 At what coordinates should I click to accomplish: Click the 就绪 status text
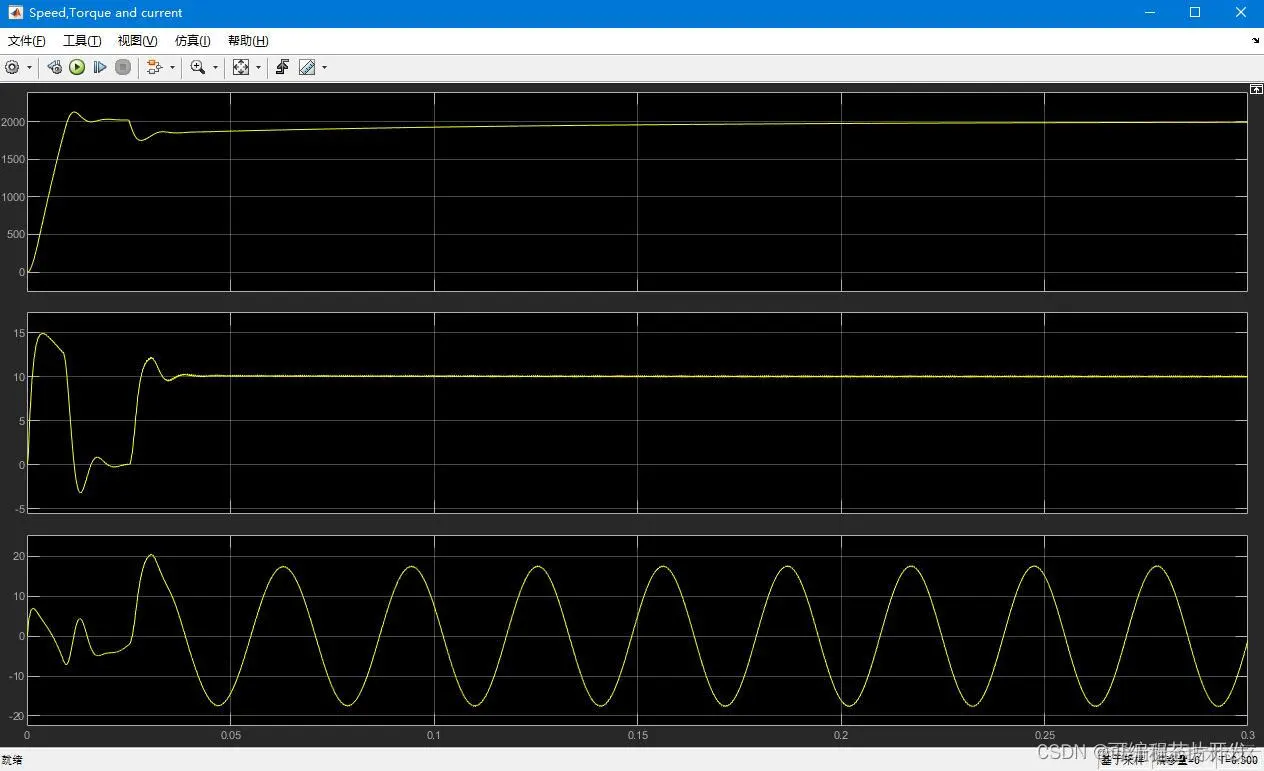point(12,761)
